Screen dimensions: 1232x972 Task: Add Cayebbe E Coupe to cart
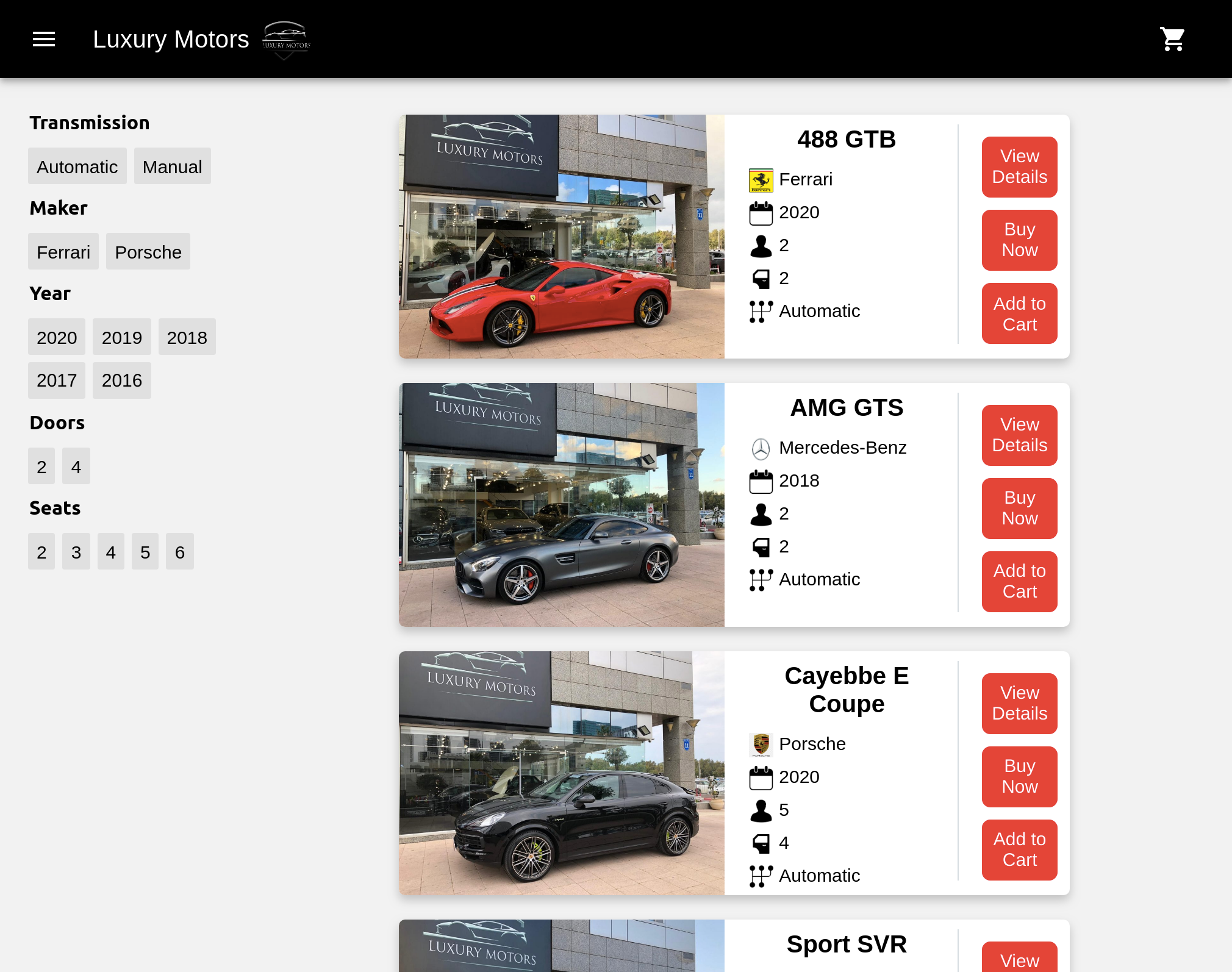(x=1020, y=850)
